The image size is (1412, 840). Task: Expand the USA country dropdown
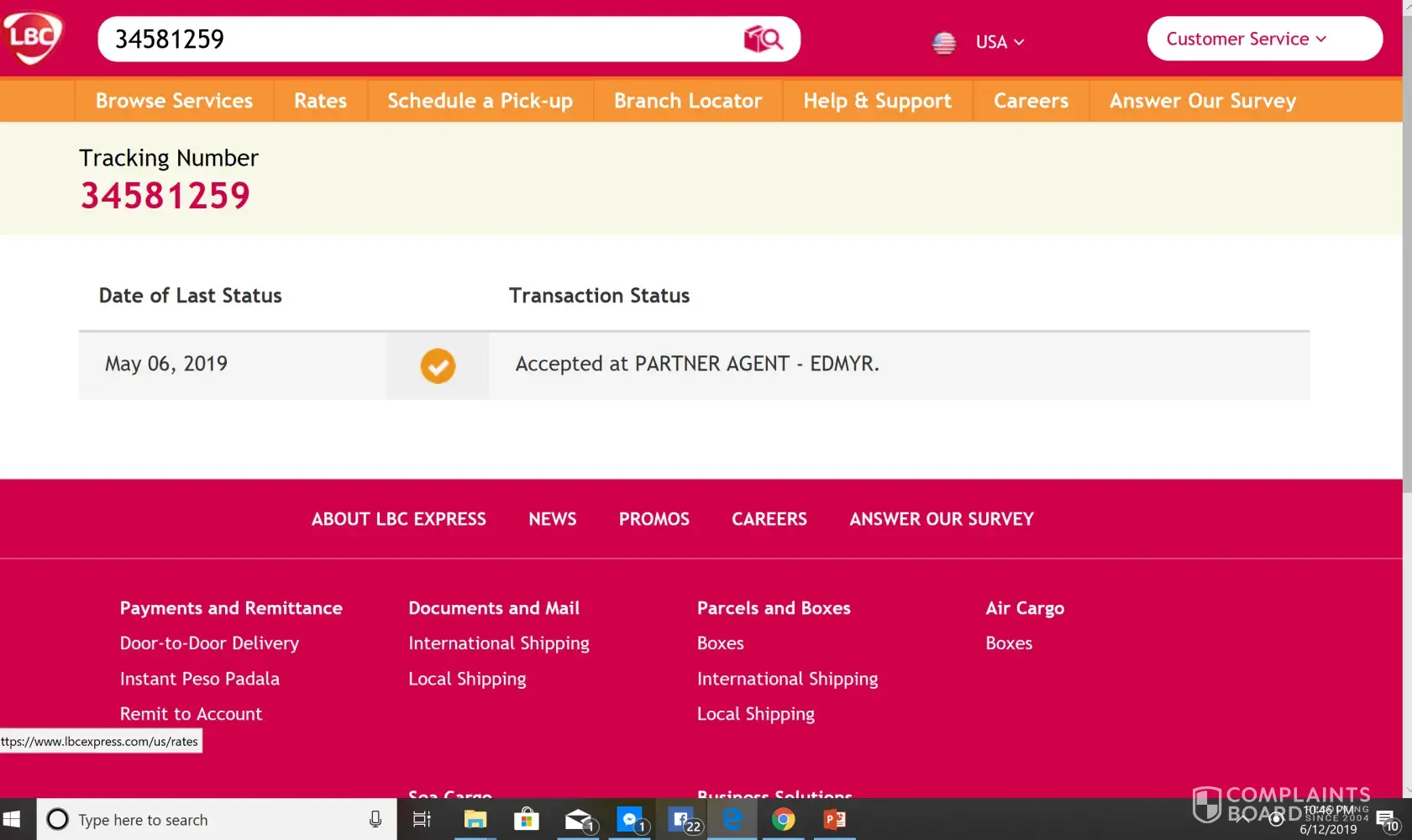[1000, 42]
